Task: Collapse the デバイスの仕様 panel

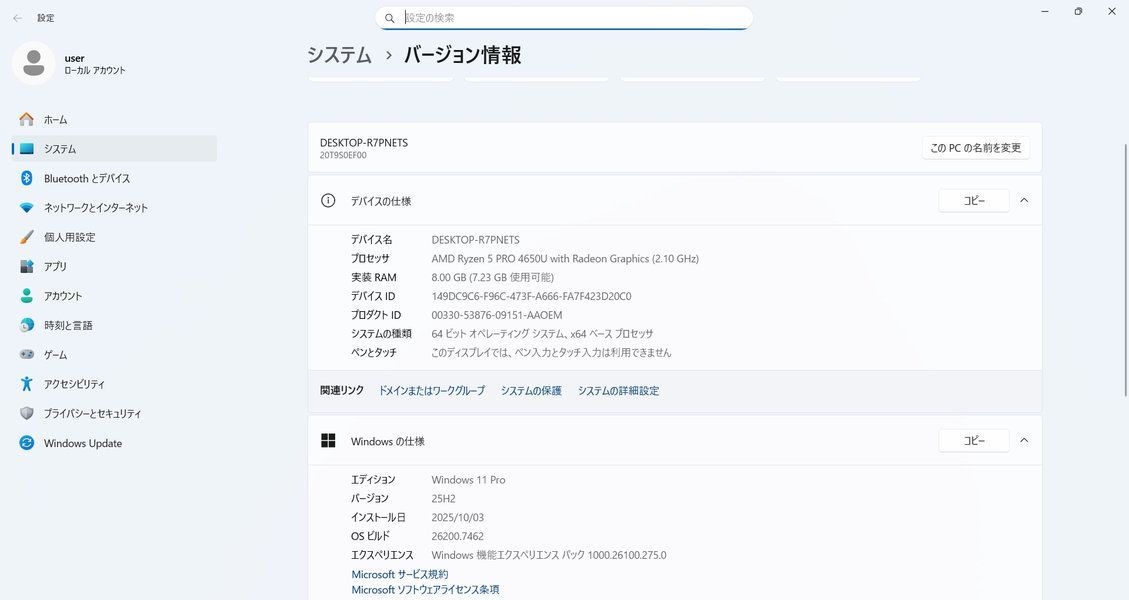Action: (x=1023, y=200)
